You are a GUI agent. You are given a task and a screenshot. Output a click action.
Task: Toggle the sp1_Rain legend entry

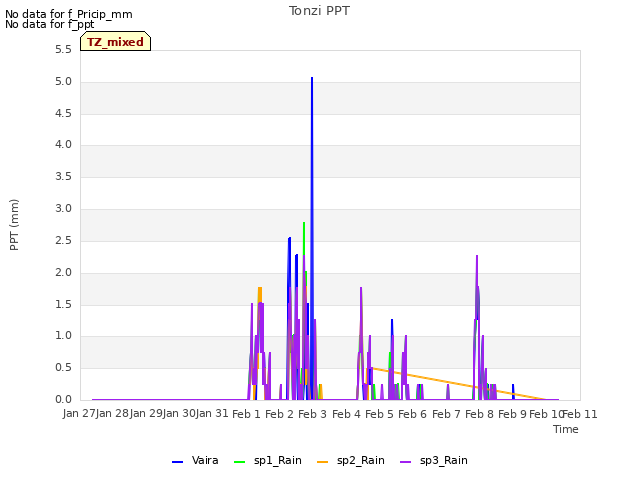268,461
